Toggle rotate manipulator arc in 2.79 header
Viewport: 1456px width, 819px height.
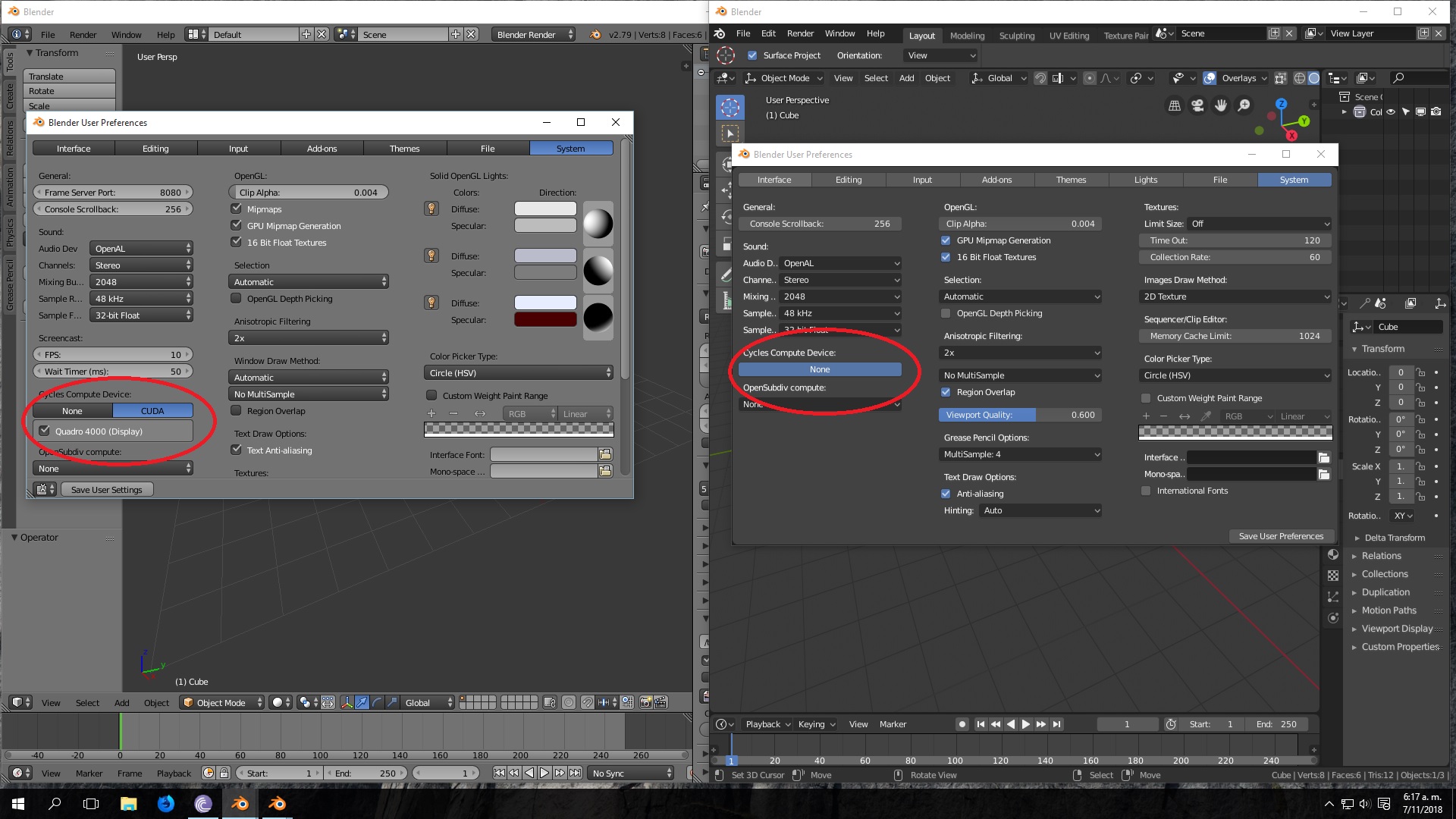coord(377,702)
